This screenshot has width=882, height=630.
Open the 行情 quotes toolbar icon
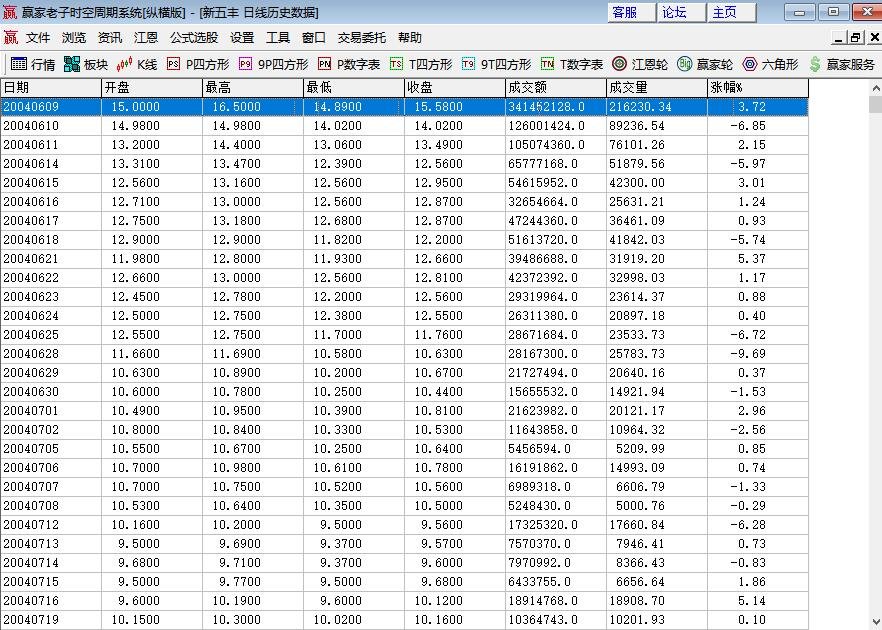[x=19, y=64]
